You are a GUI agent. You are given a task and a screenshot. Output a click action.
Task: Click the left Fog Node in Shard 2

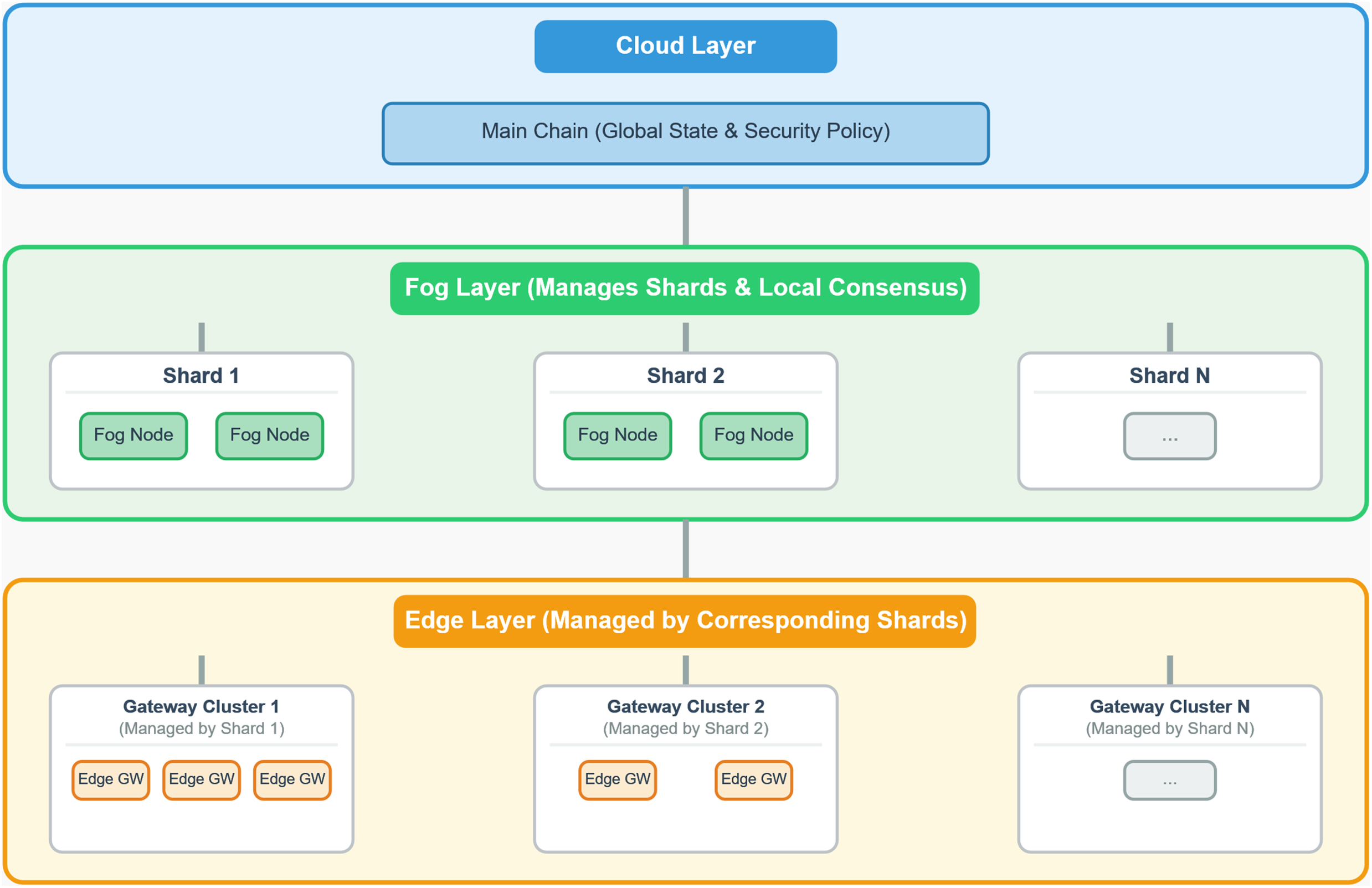pyautogui.click(x=618, y=435)
